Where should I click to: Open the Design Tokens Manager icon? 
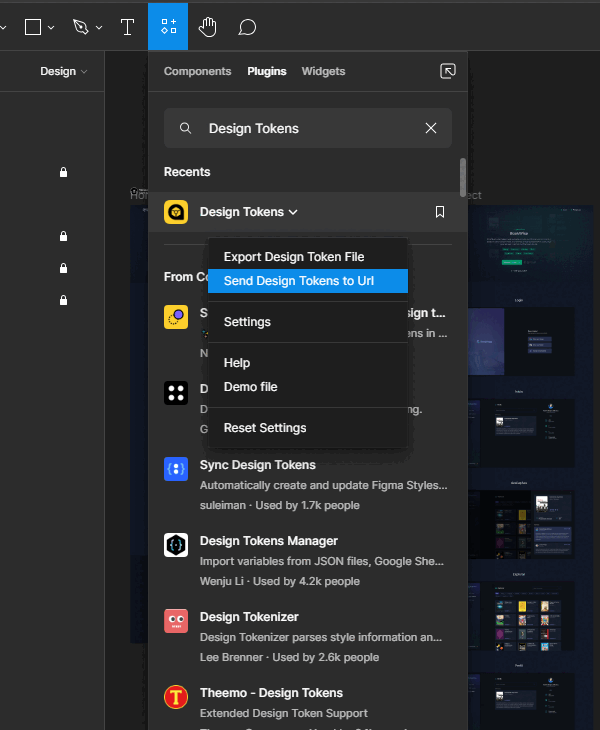point(176,545)
